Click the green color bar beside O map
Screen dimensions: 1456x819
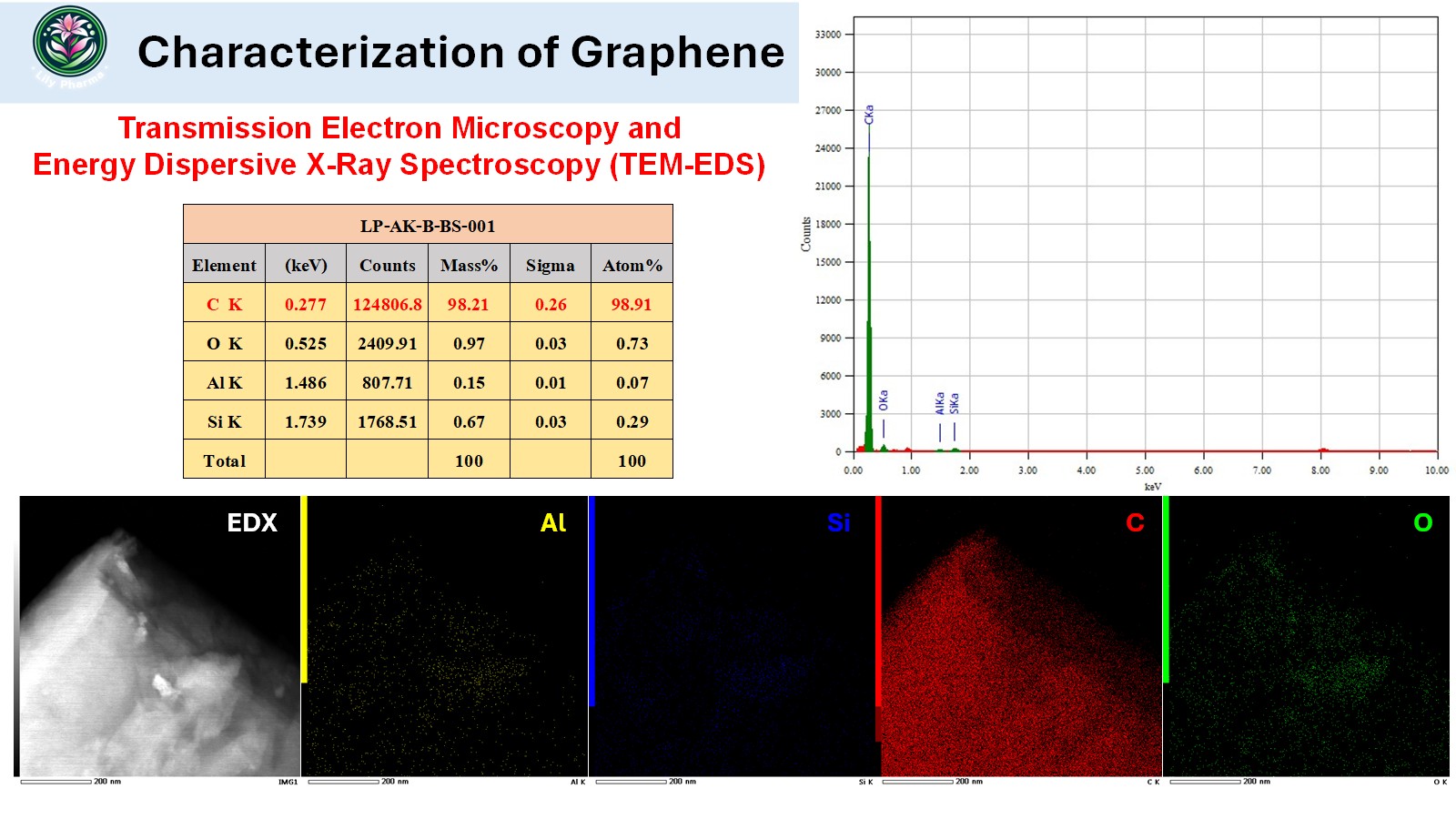(1166, 590)
